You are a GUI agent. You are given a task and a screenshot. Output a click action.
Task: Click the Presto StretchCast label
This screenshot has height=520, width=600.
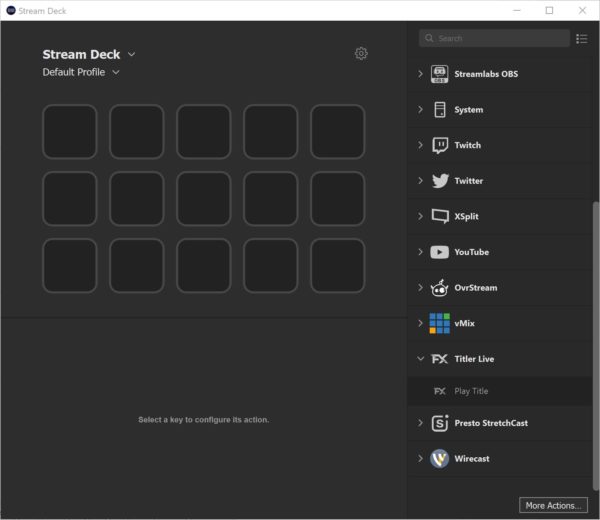[491, 423]
